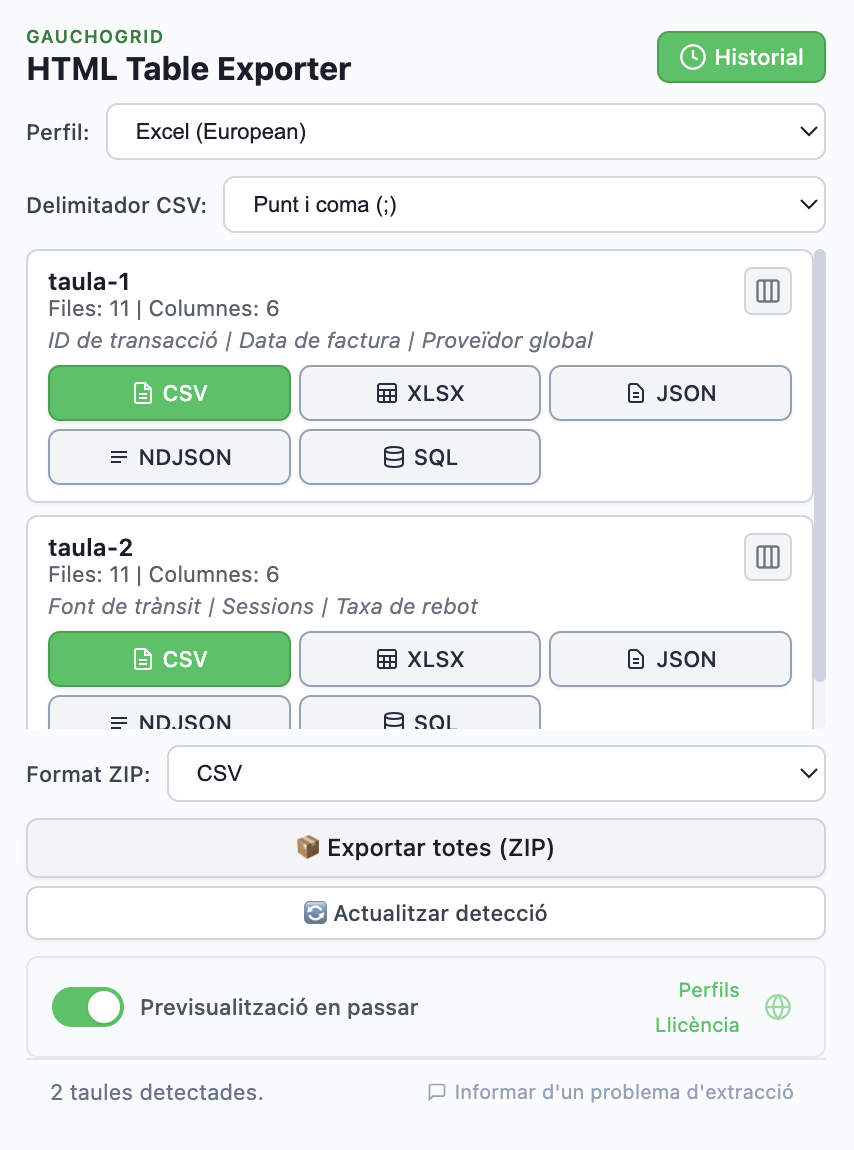Click Exportar totes (ZIP)
Image resolution: width=854 pixels, height=1150 pixels.
coord(427,847)
